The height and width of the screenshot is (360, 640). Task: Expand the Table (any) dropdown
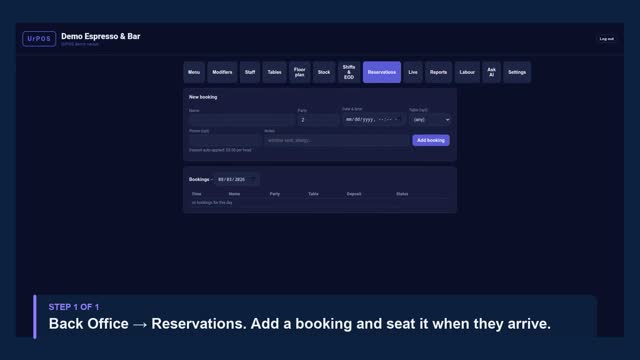pyautogui.click(x=430, y=120)
